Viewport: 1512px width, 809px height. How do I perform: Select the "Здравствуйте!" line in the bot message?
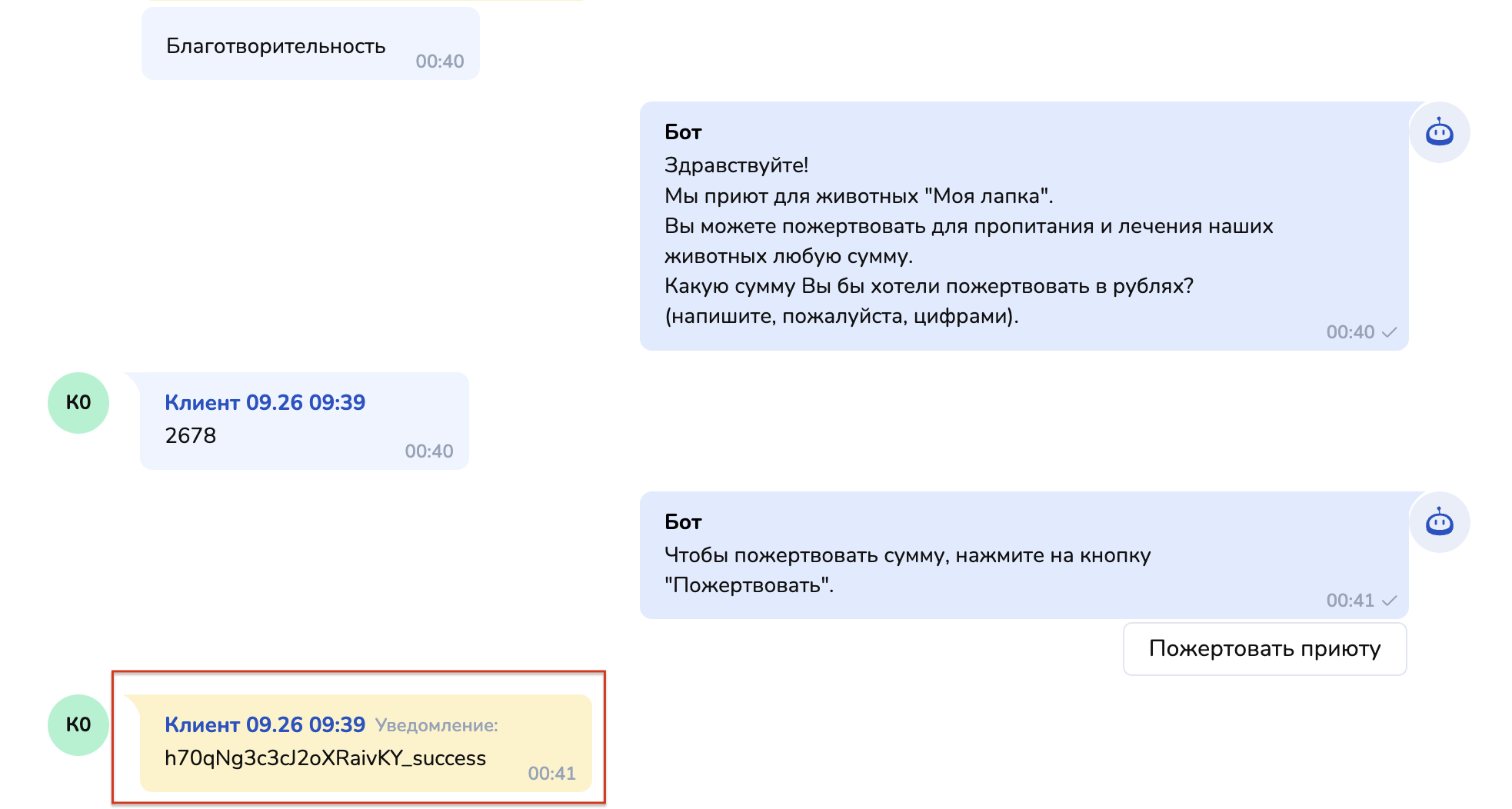[736, 165]
